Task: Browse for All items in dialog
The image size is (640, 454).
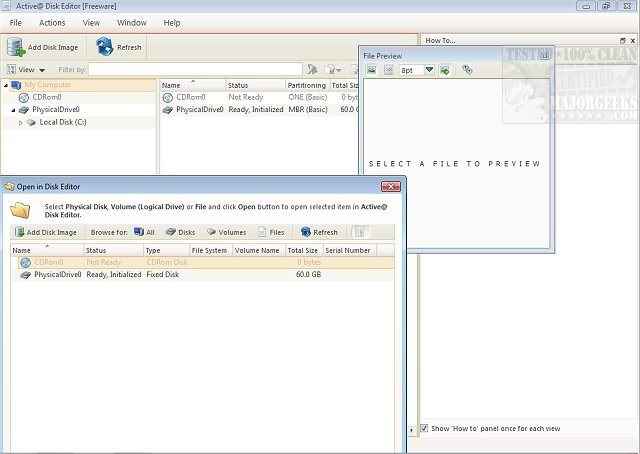Action: coord(144,232)
